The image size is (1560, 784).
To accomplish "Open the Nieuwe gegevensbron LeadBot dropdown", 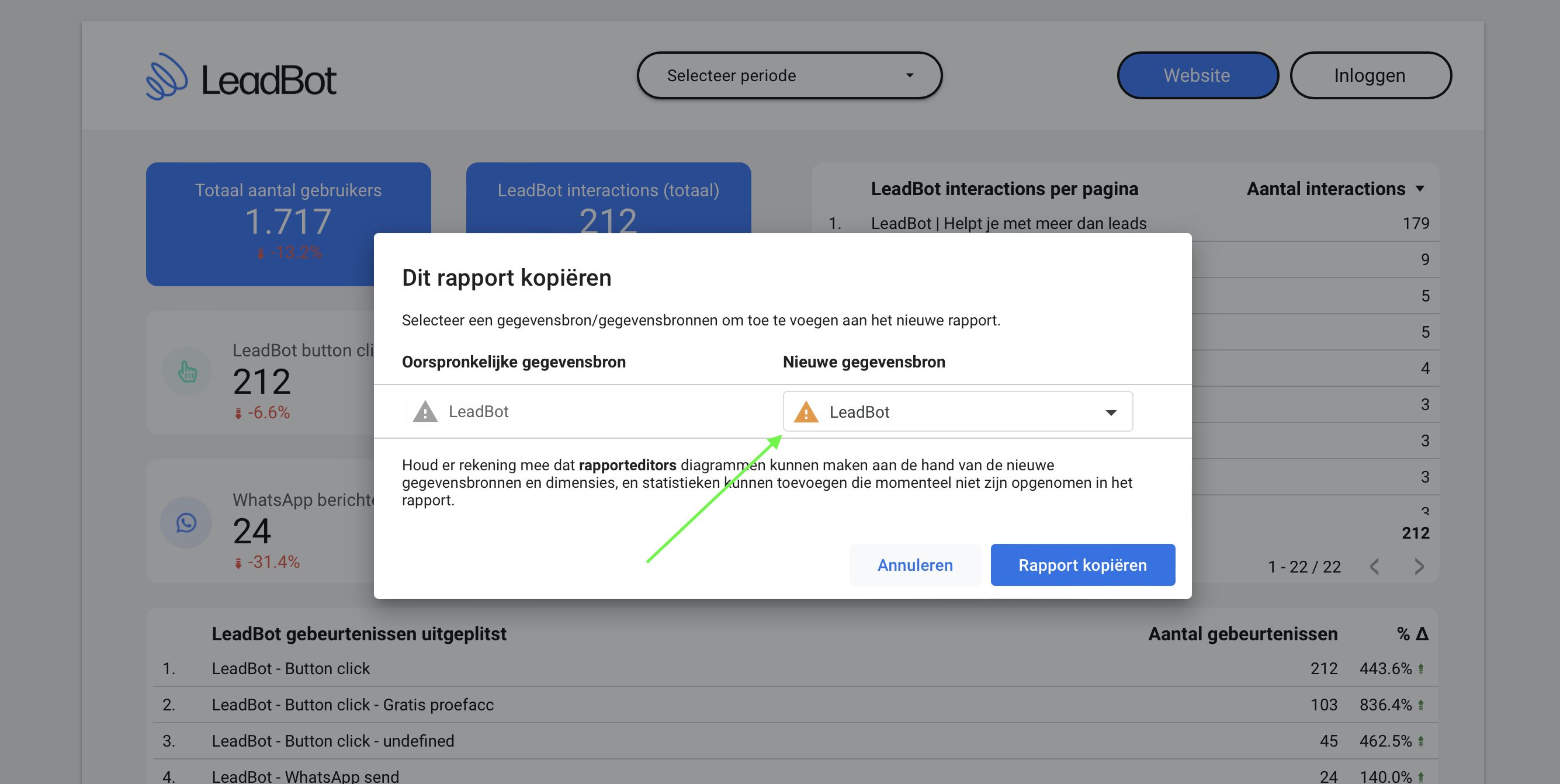I will (x=958, y=412).
